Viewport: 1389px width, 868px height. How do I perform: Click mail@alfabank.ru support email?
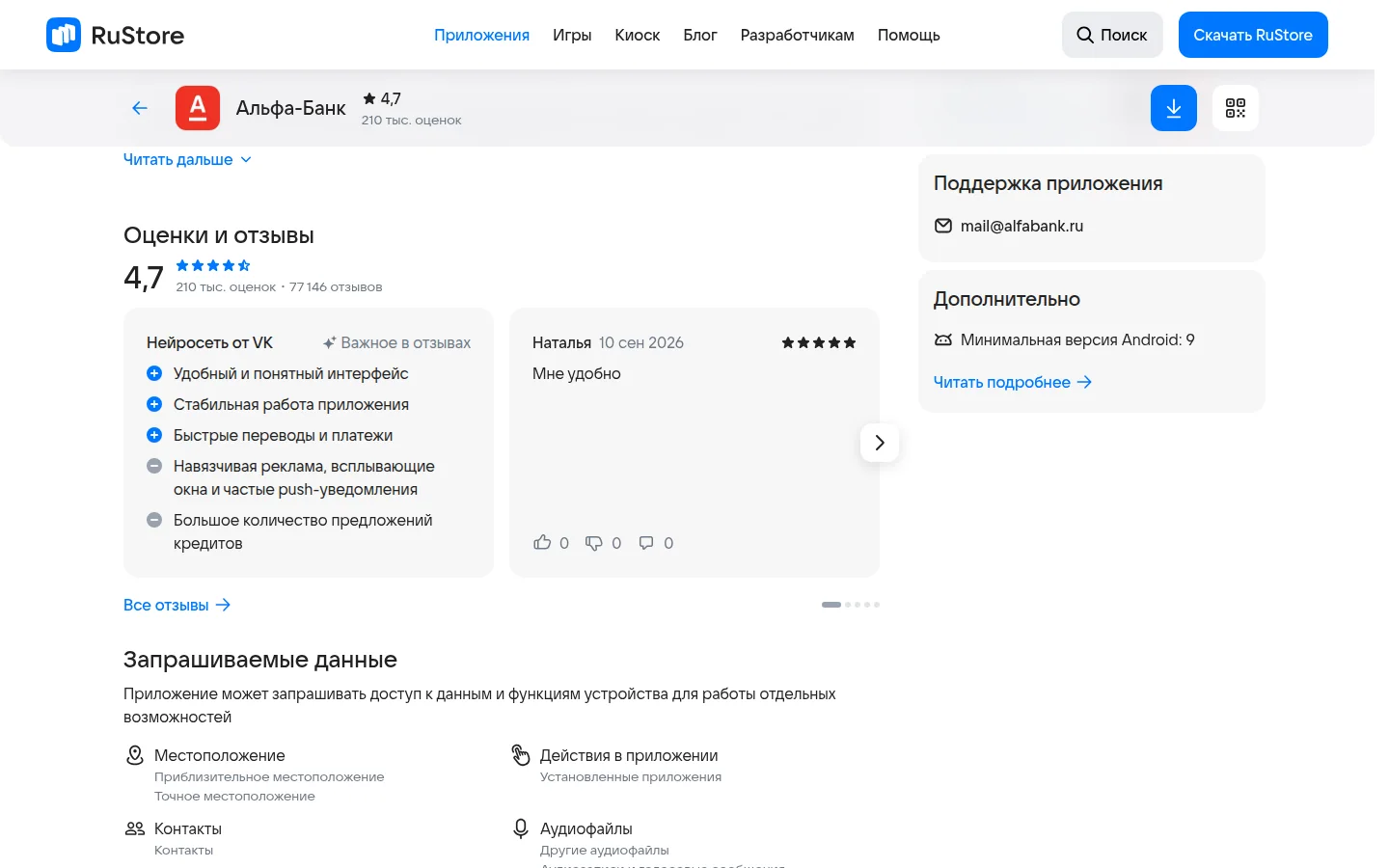click(x=1021, y=226)
